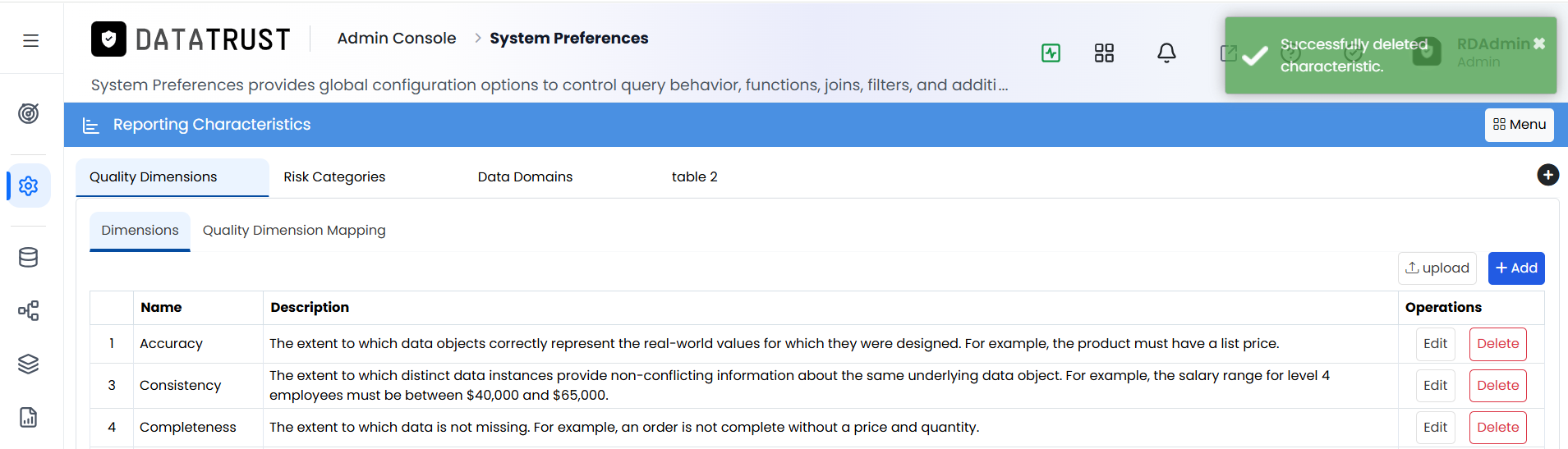Open the hierarchy diagram sidebar icon

point(29,310)
